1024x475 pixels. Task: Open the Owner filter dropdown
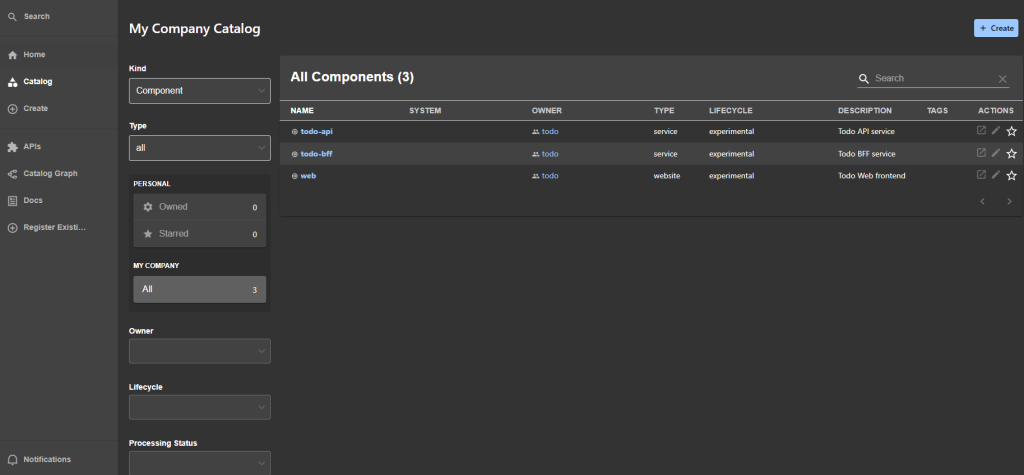tap(200, 351)
